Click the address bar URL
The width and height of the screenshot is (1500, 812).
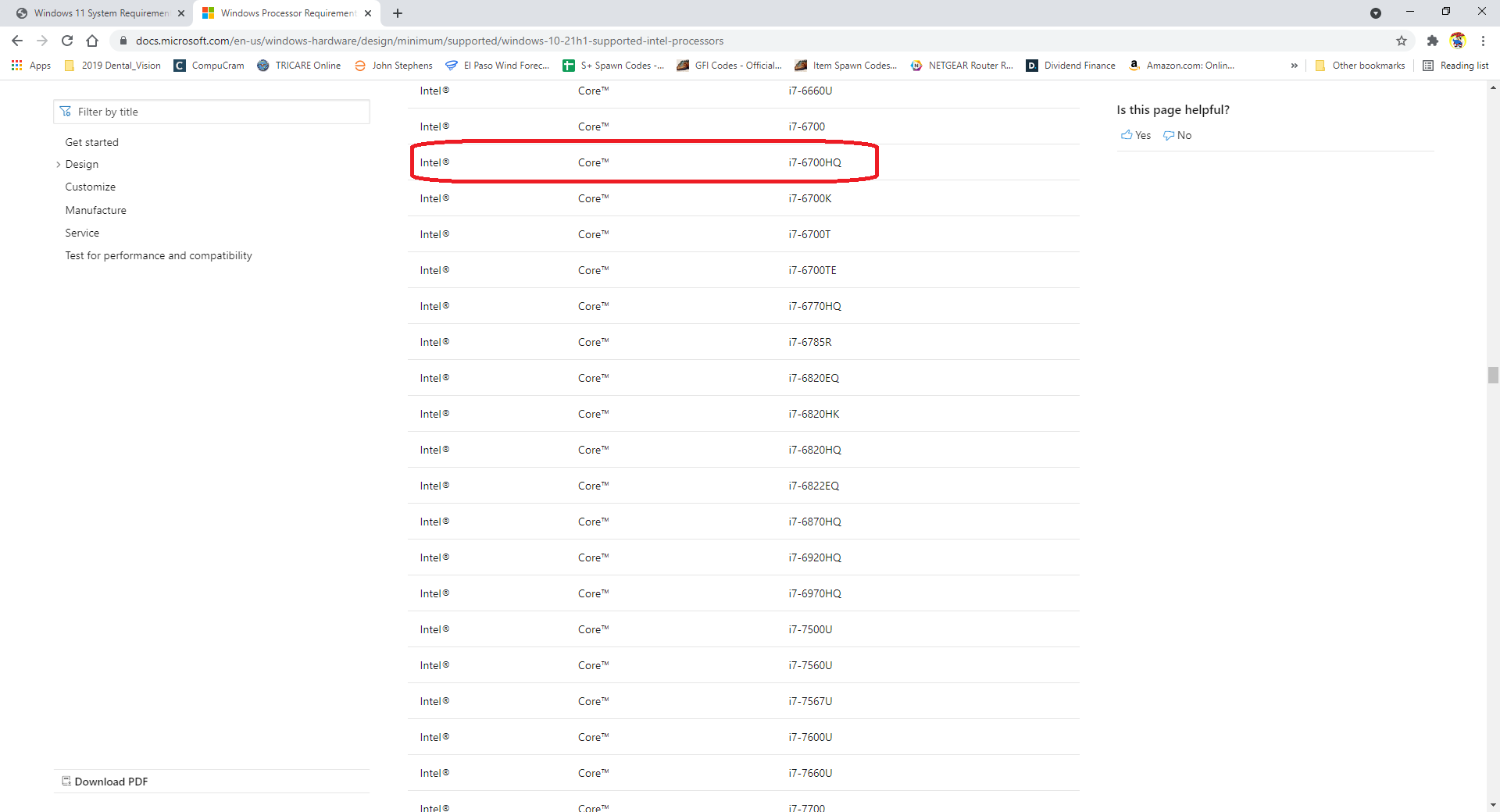[430, 41]
